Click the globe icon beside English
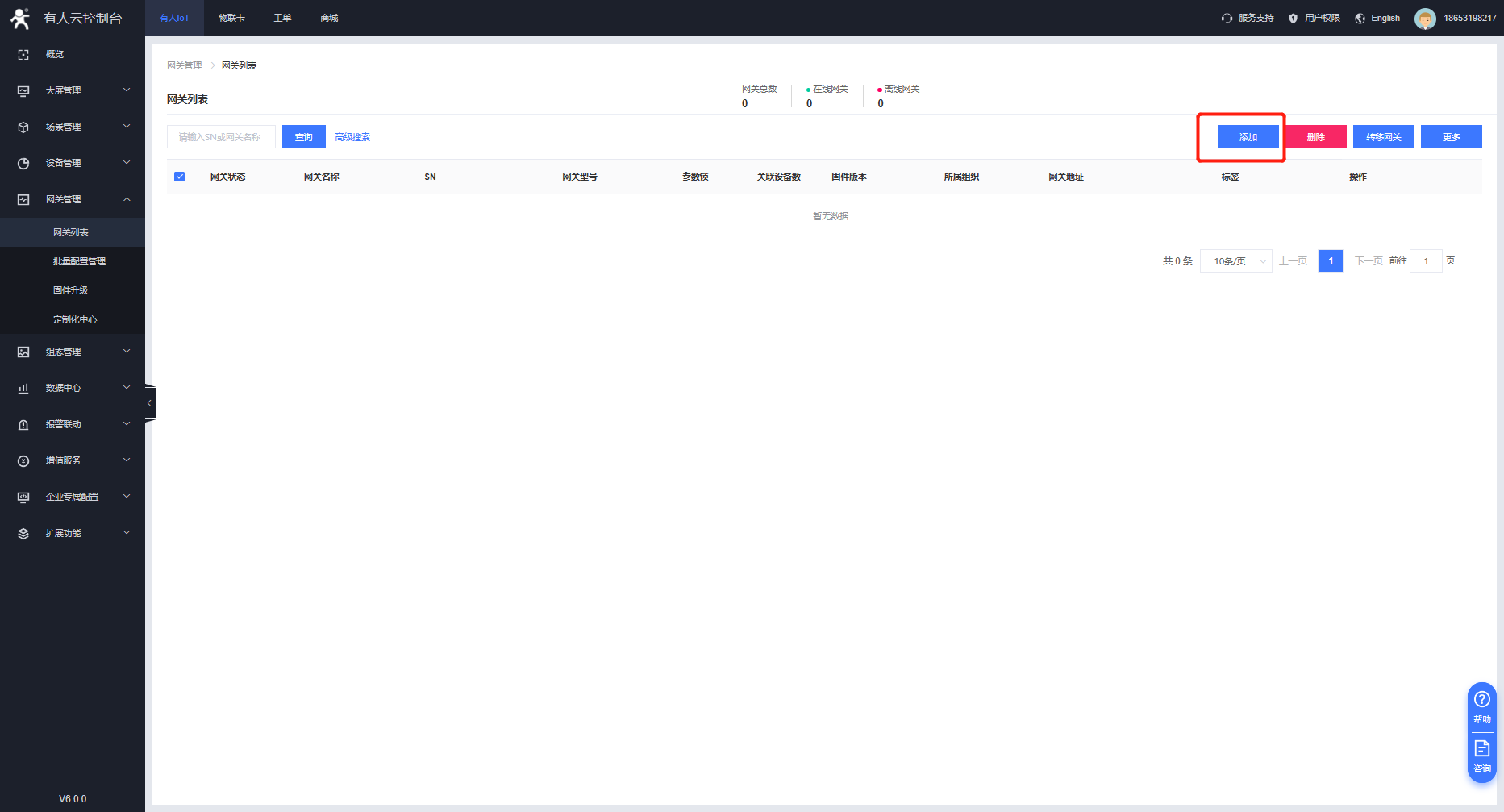 tap(1360, 19)
